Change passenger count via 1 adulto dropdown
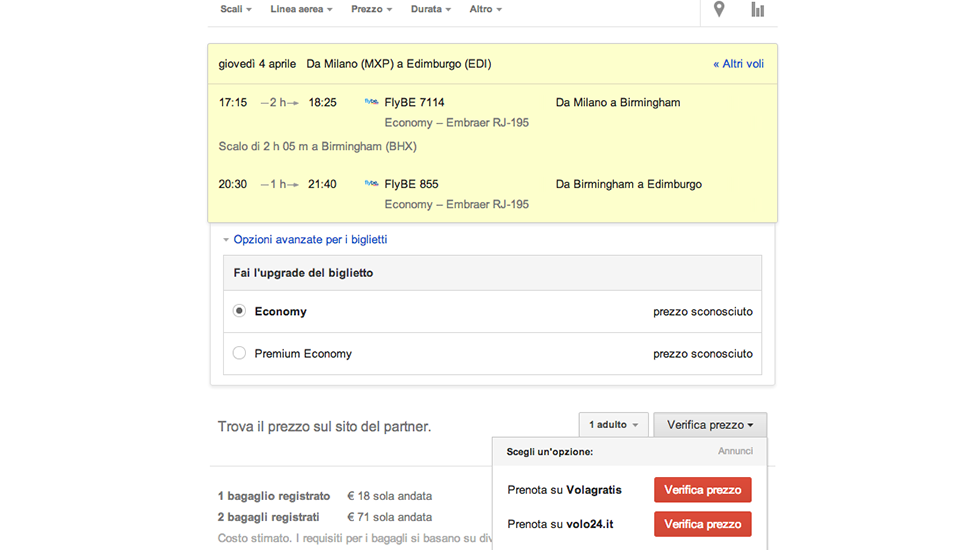Screen dimensions: 980x550 pyautogui.click(x=613, y=425)
